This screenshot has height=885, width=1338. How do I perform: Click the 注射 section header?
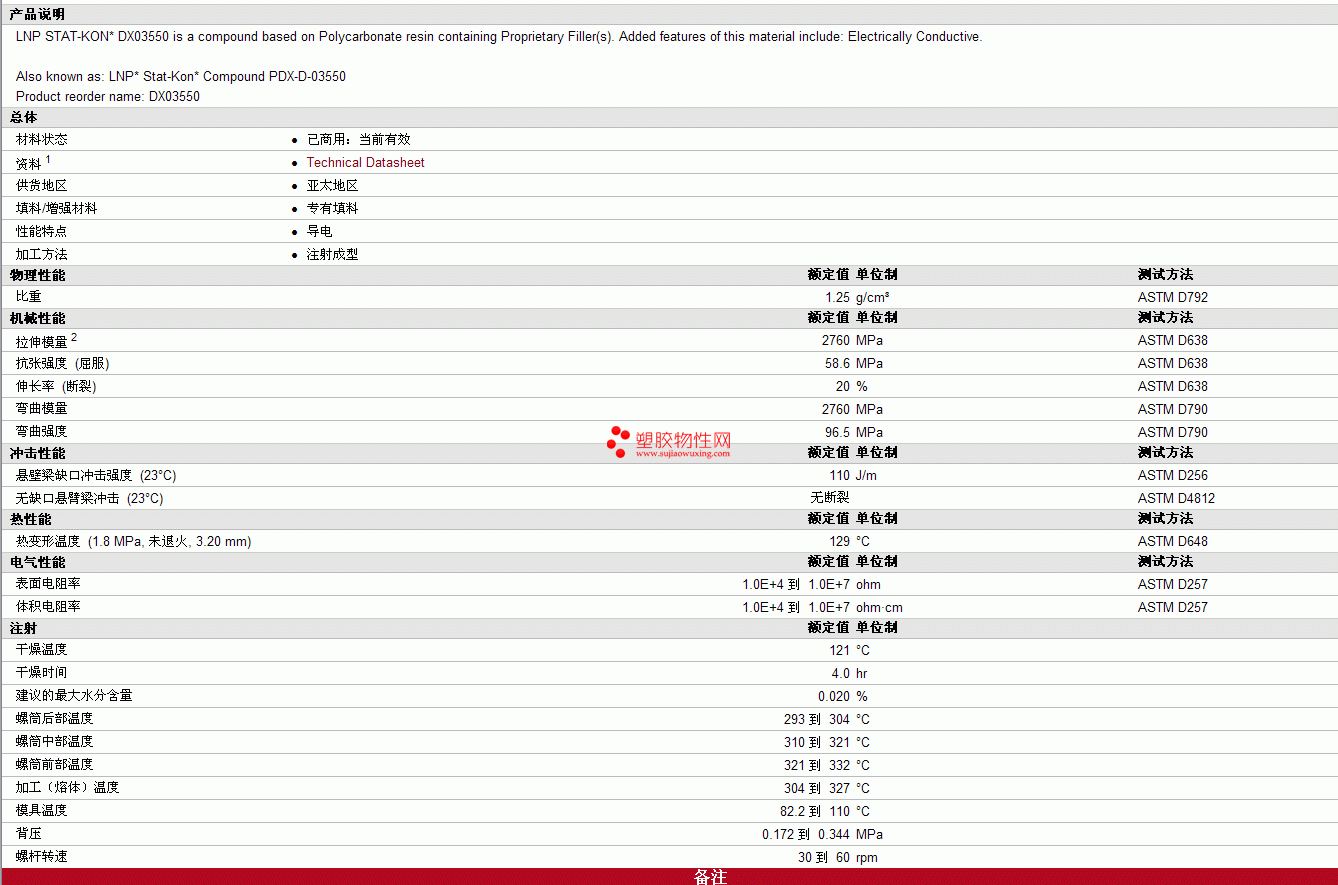(x=23, y=628)
